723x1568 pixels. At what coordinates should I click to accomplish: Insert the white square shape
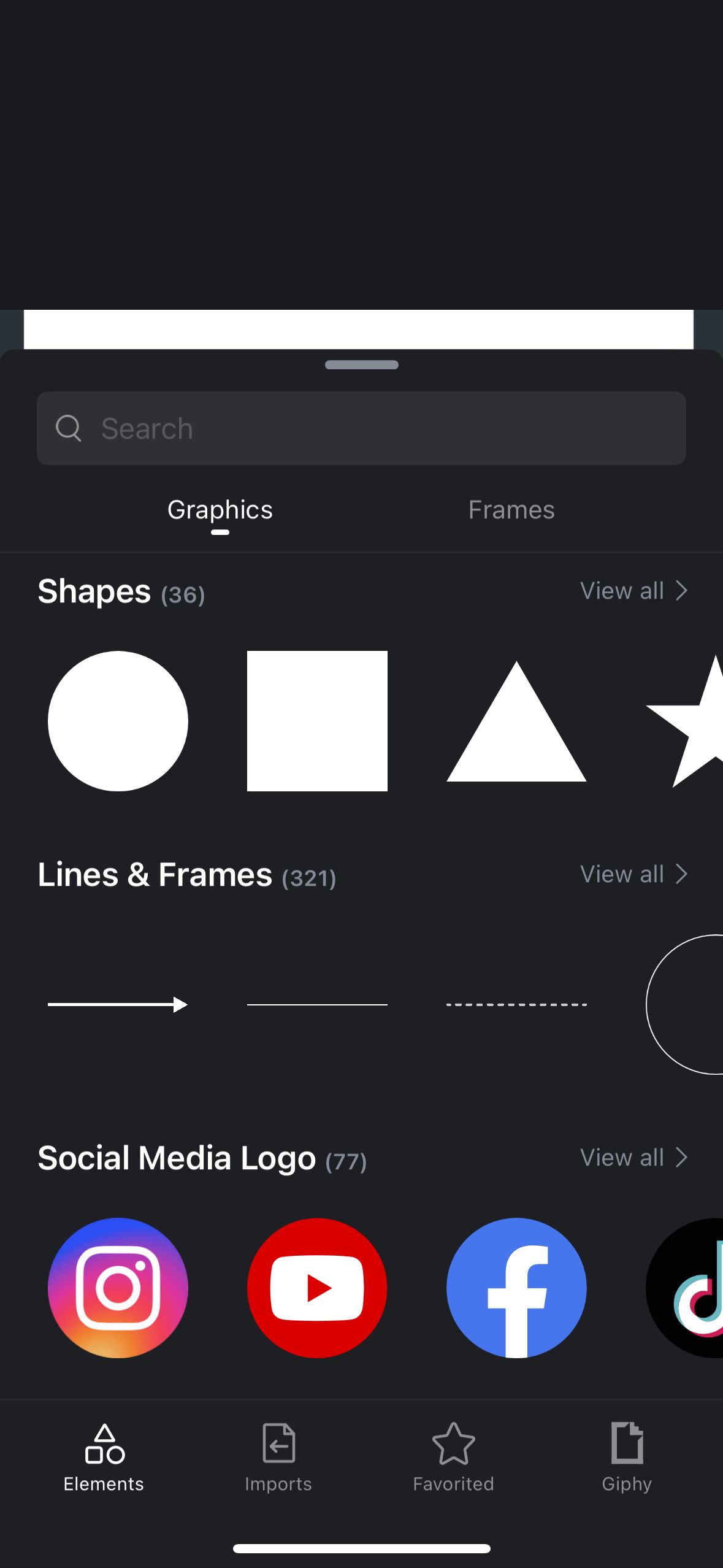coord(317,721)
